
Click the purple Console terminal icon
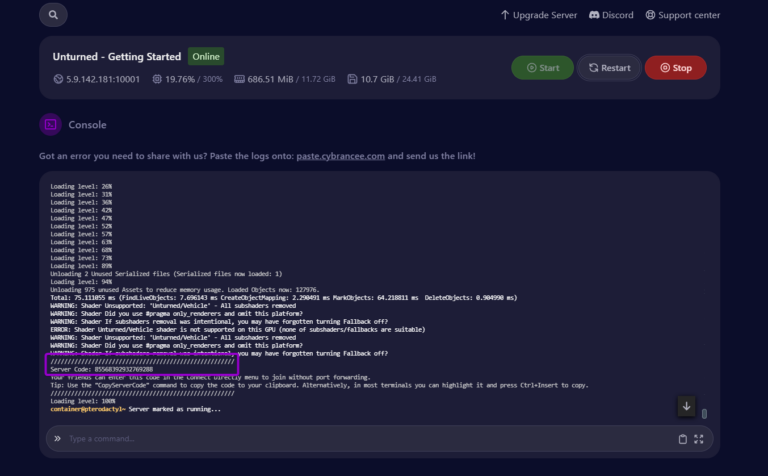(x=50, y=124)
